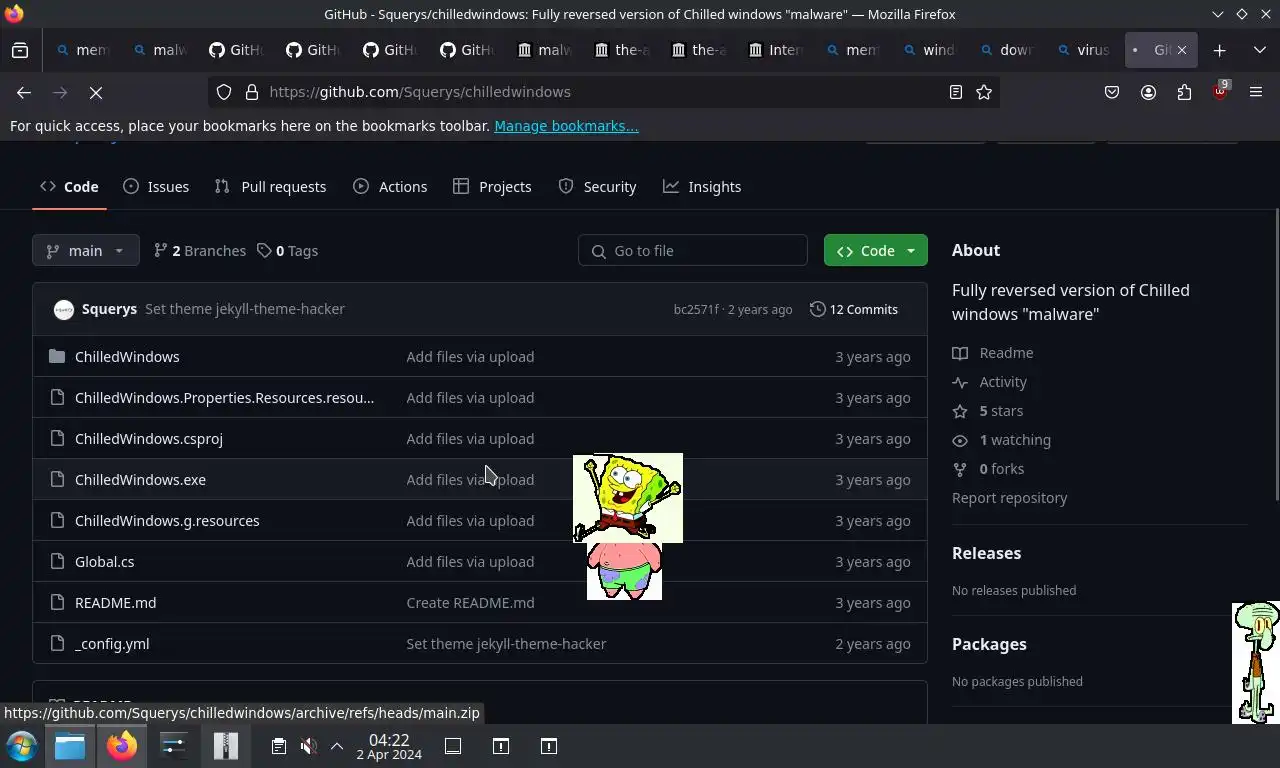Image resolution: width=1280 pixels, height=768 pixels.
Task: Switch to the 'Inter' browser tab
Action: [775, 50]
